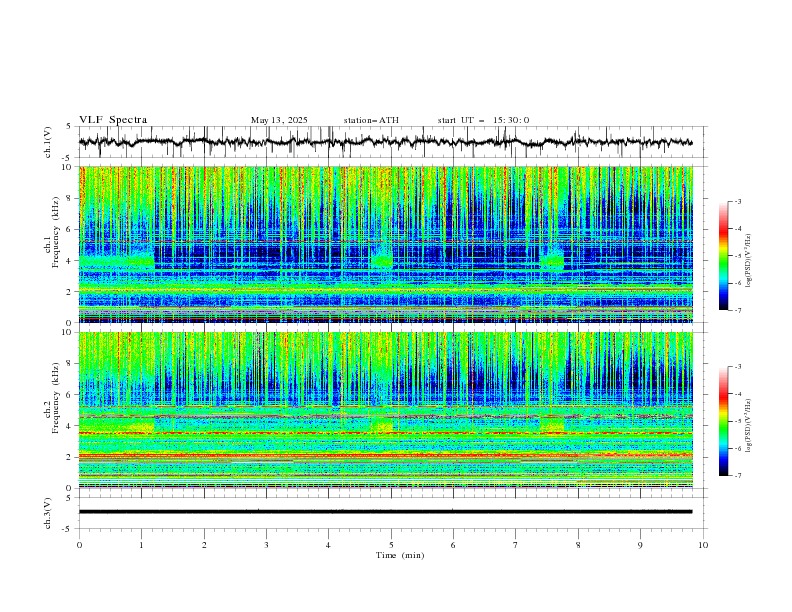The height and width of the screenshot is (612, 792).
Task: Click the "-3" label on ch.2 colorbar
Action: tap(737, 367)
